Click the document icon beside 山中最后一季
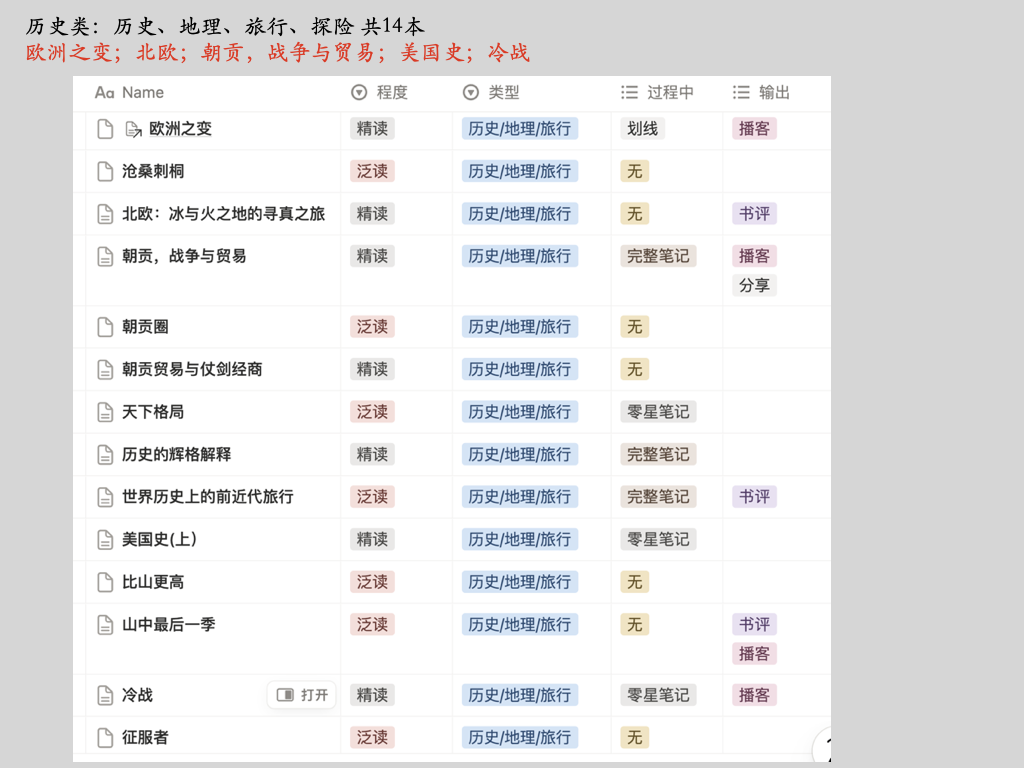Screen dimensions: 1024x768 pos(105,625)
